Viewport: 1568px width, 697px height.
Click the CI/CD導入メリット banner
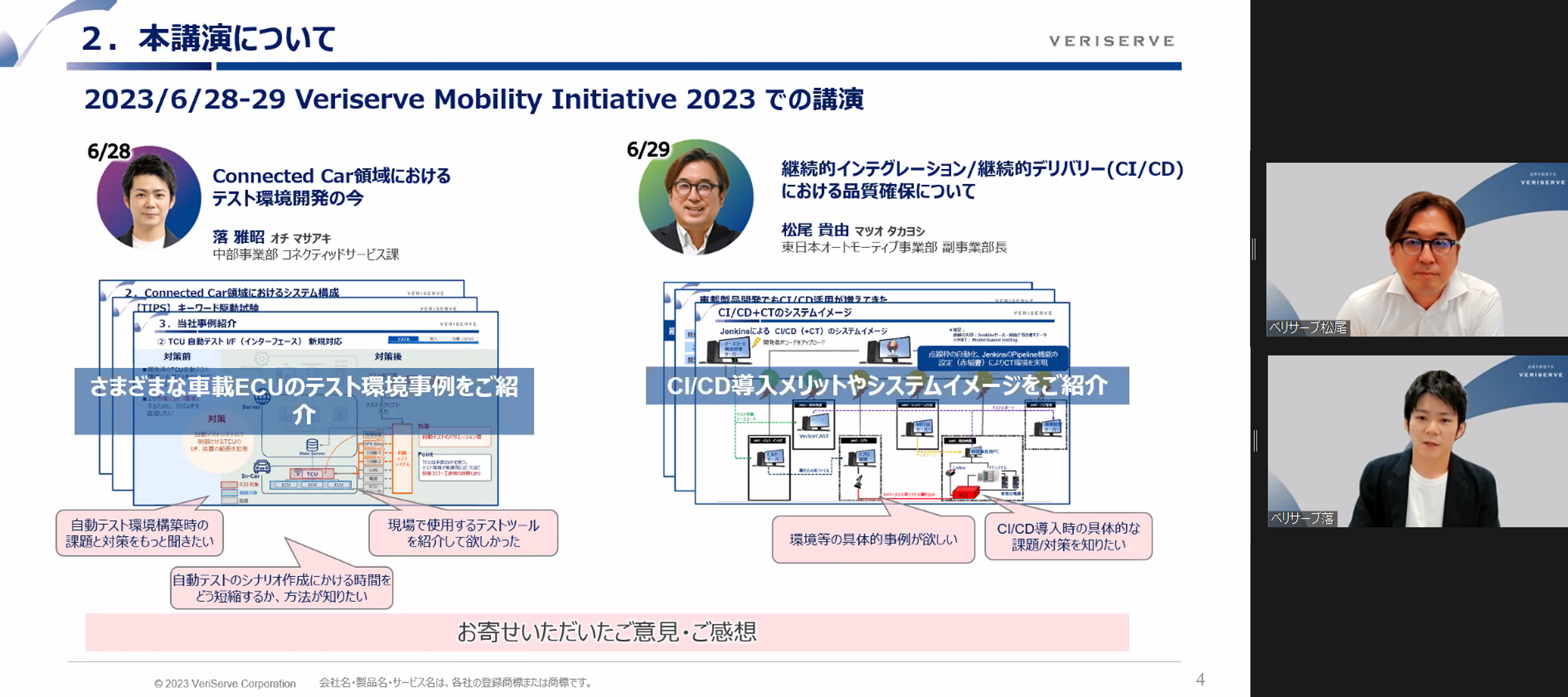887,385
